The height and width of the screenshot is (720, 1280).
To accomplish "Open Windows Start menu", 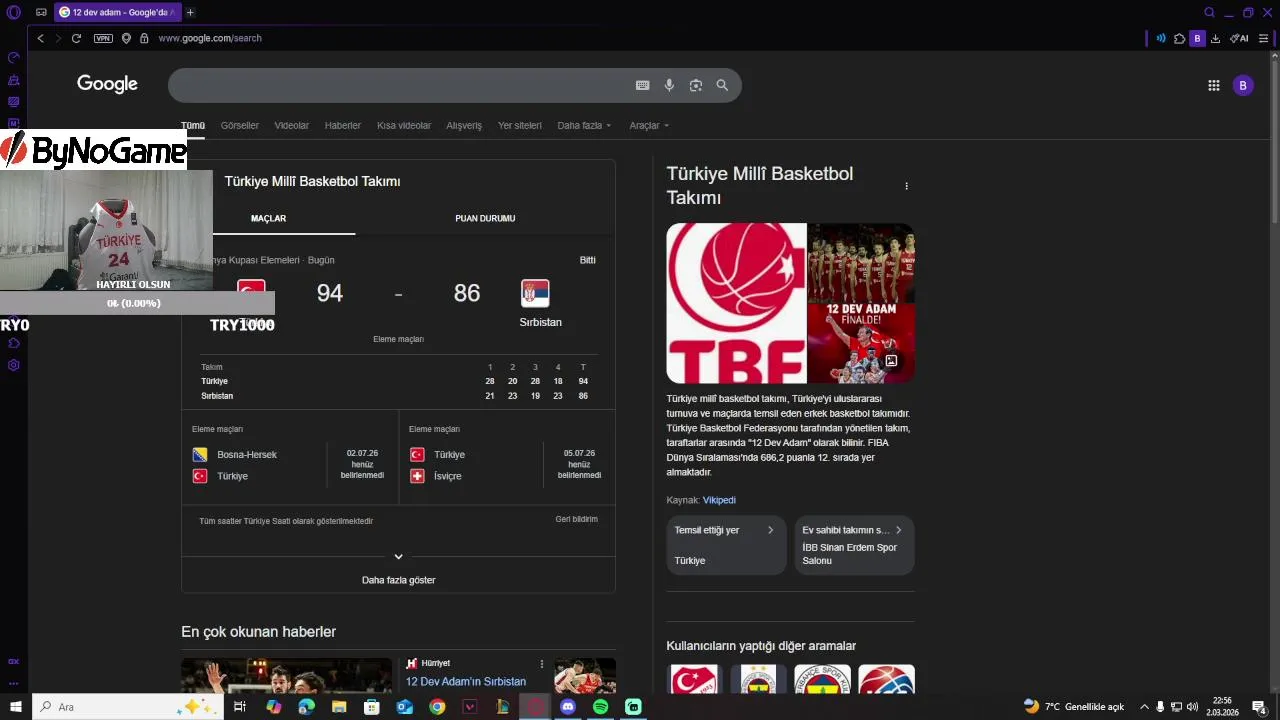I will pos(16,707).
